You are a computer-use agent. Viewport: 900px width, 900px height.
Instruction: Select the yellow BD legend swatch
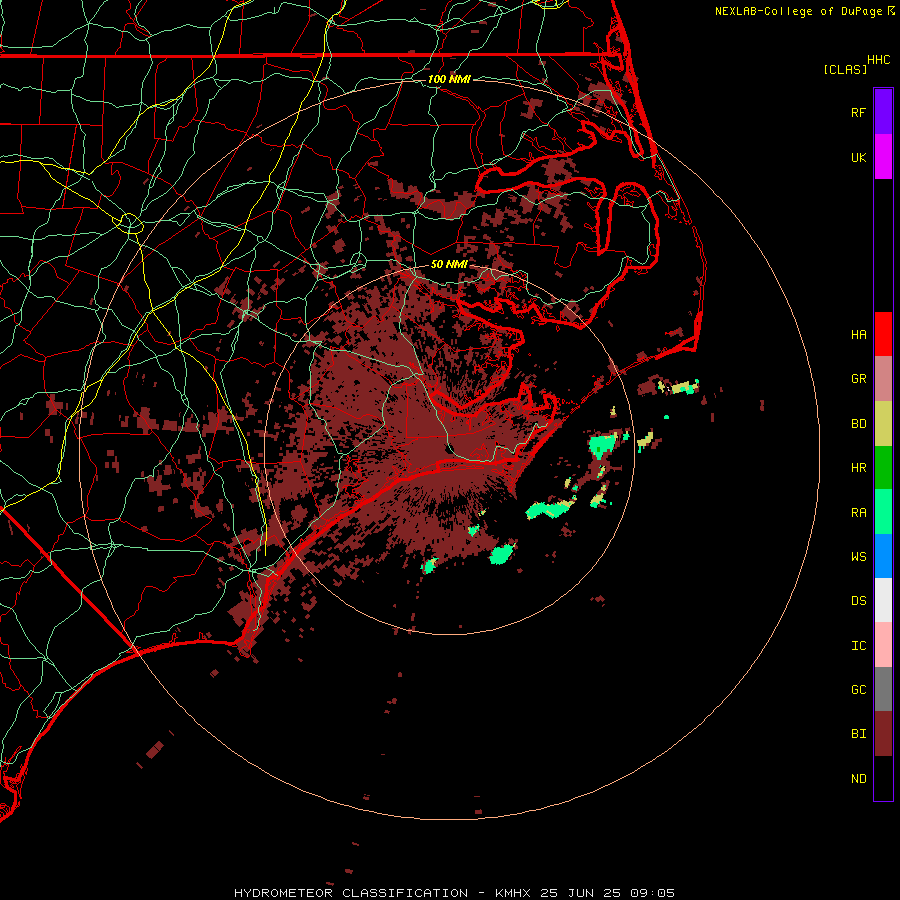click(883, 424)
